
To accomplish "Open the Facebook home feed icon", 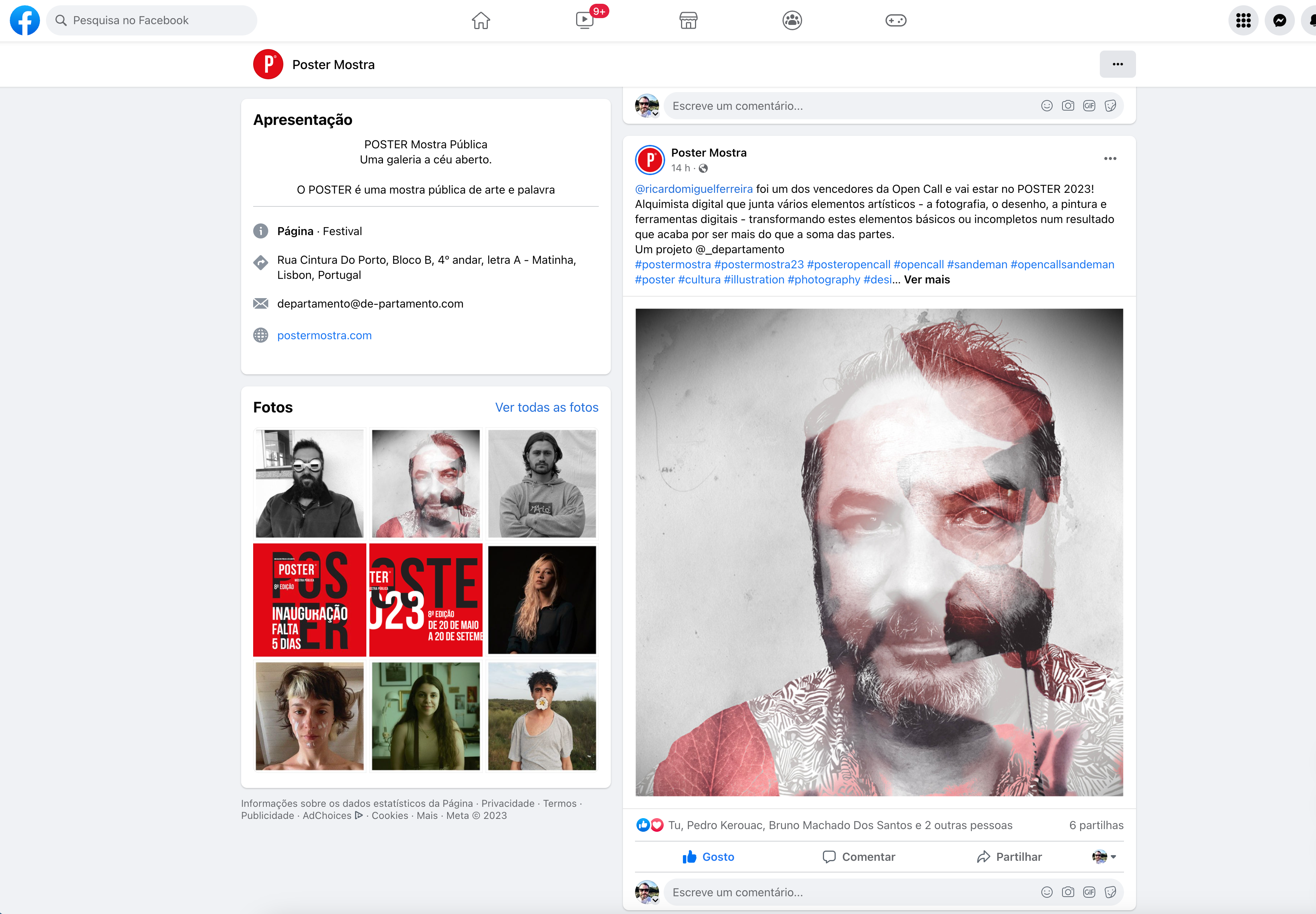I will click(x=480, y=21).
